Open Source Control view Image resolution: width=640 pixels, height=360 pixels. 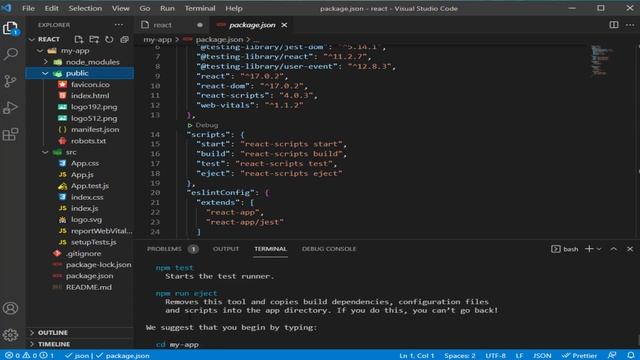[x=10, y=81]
